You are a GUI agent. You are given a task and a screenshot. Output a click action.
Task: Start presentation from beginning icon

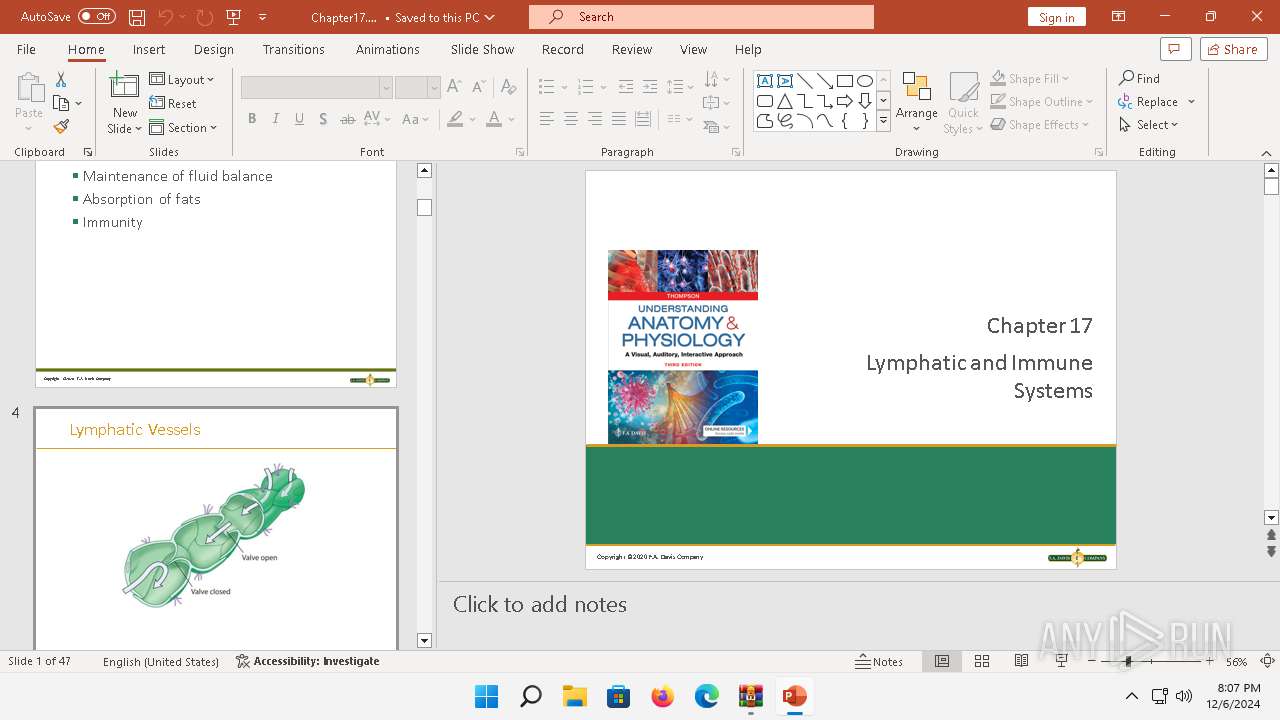tap(234, 17)
